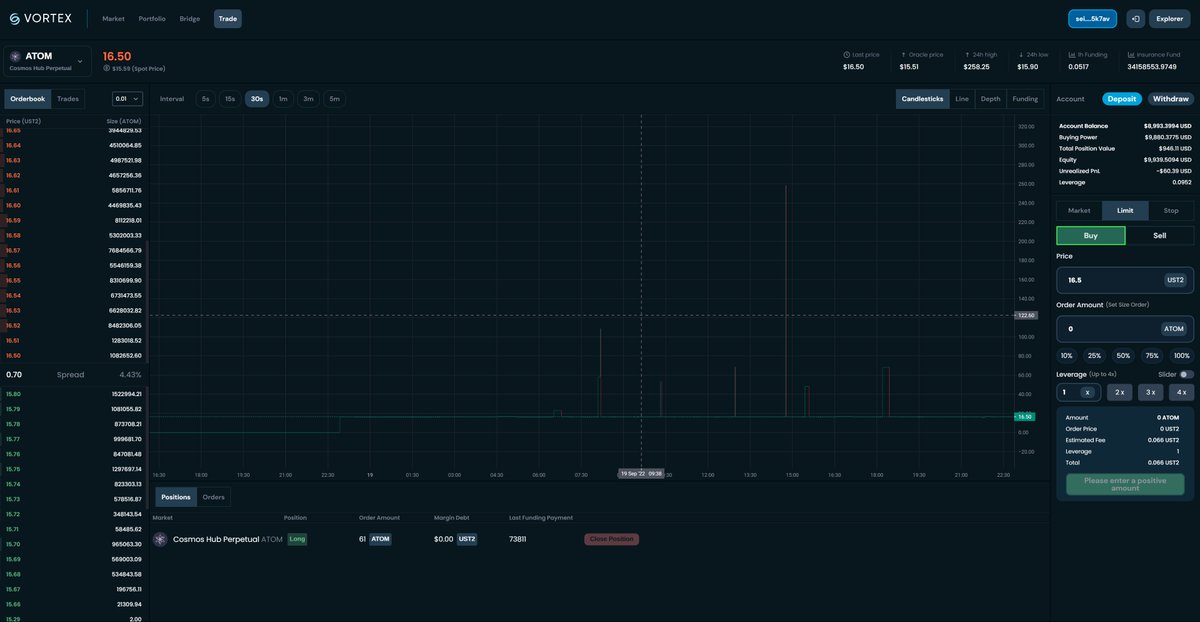Click the ATOM token icon in header
This screenshot has width=1200, height=622.
[15, 57]
